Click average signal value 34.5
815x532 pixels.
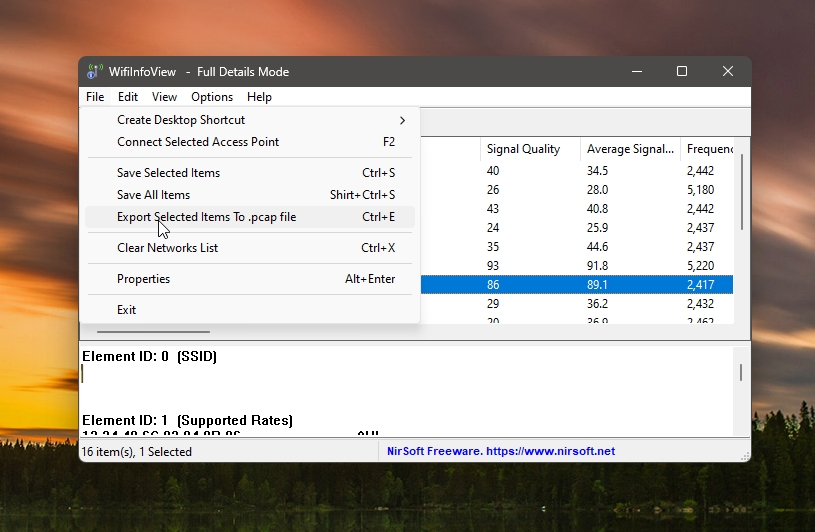(x=597, y=171)
